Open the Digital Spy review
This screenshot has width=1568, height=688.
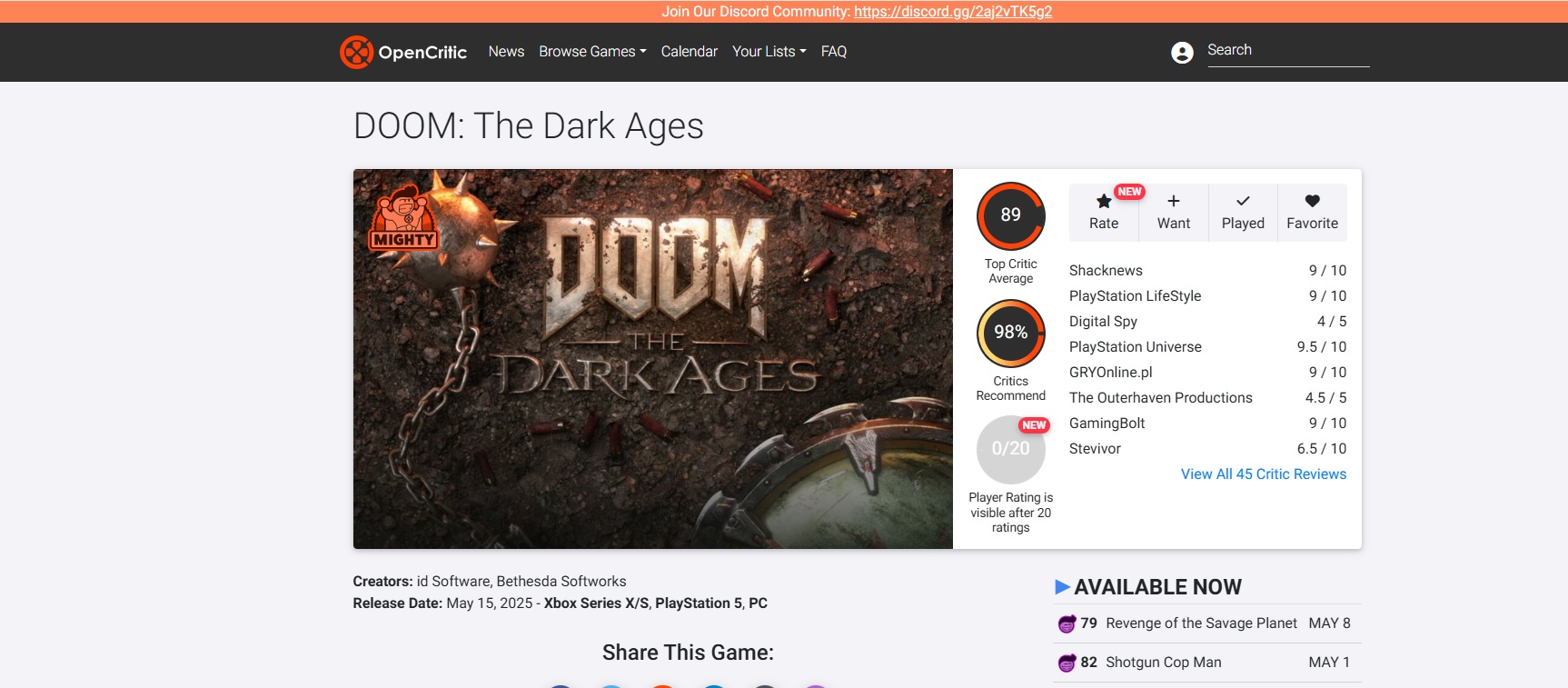[1103, 322]
